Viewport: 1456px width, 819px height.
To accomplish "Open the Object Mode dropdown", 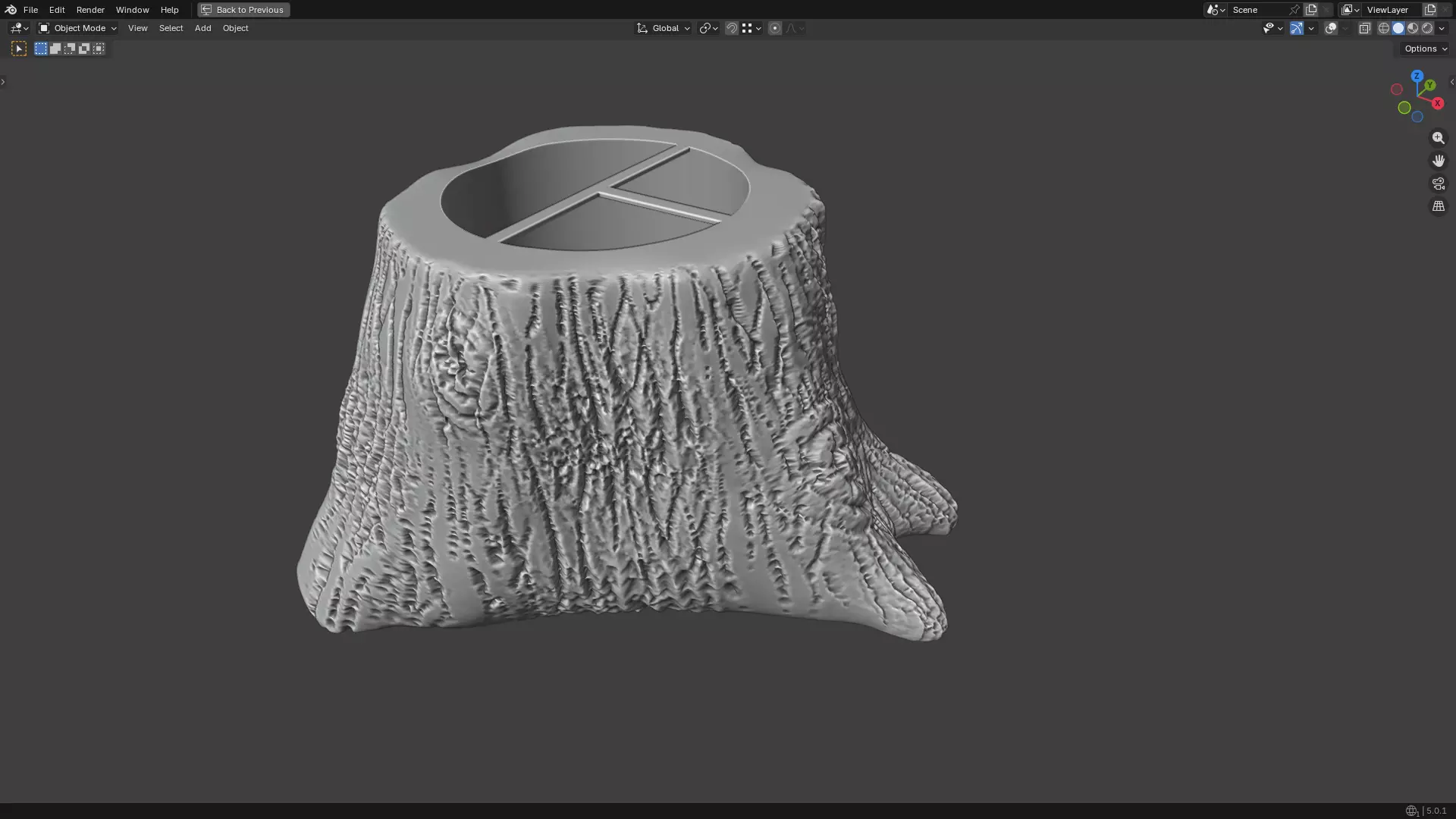I will tap(78, 28).
